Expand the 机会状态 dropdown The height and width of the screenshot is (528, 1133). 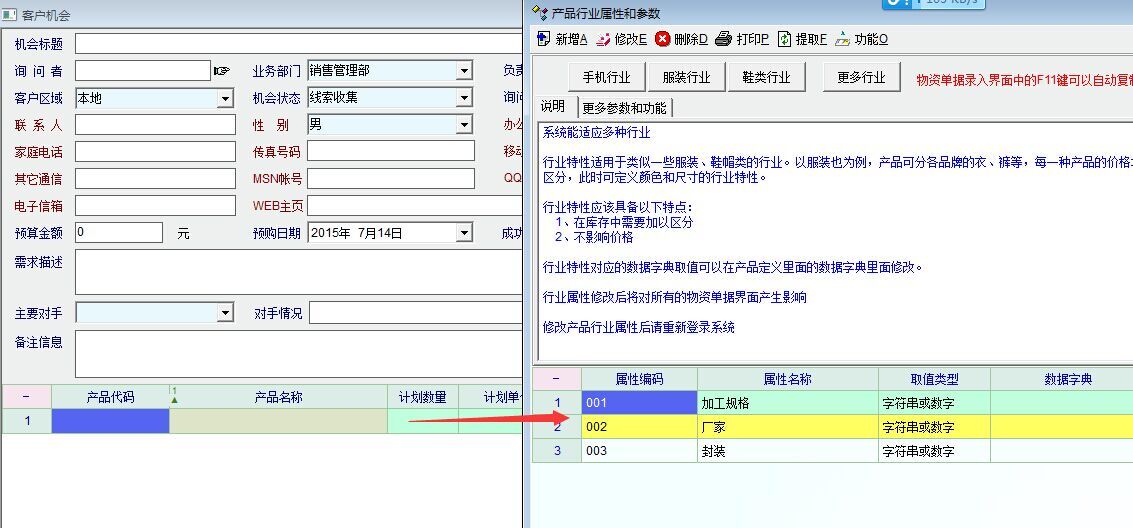tap(464, 98)
